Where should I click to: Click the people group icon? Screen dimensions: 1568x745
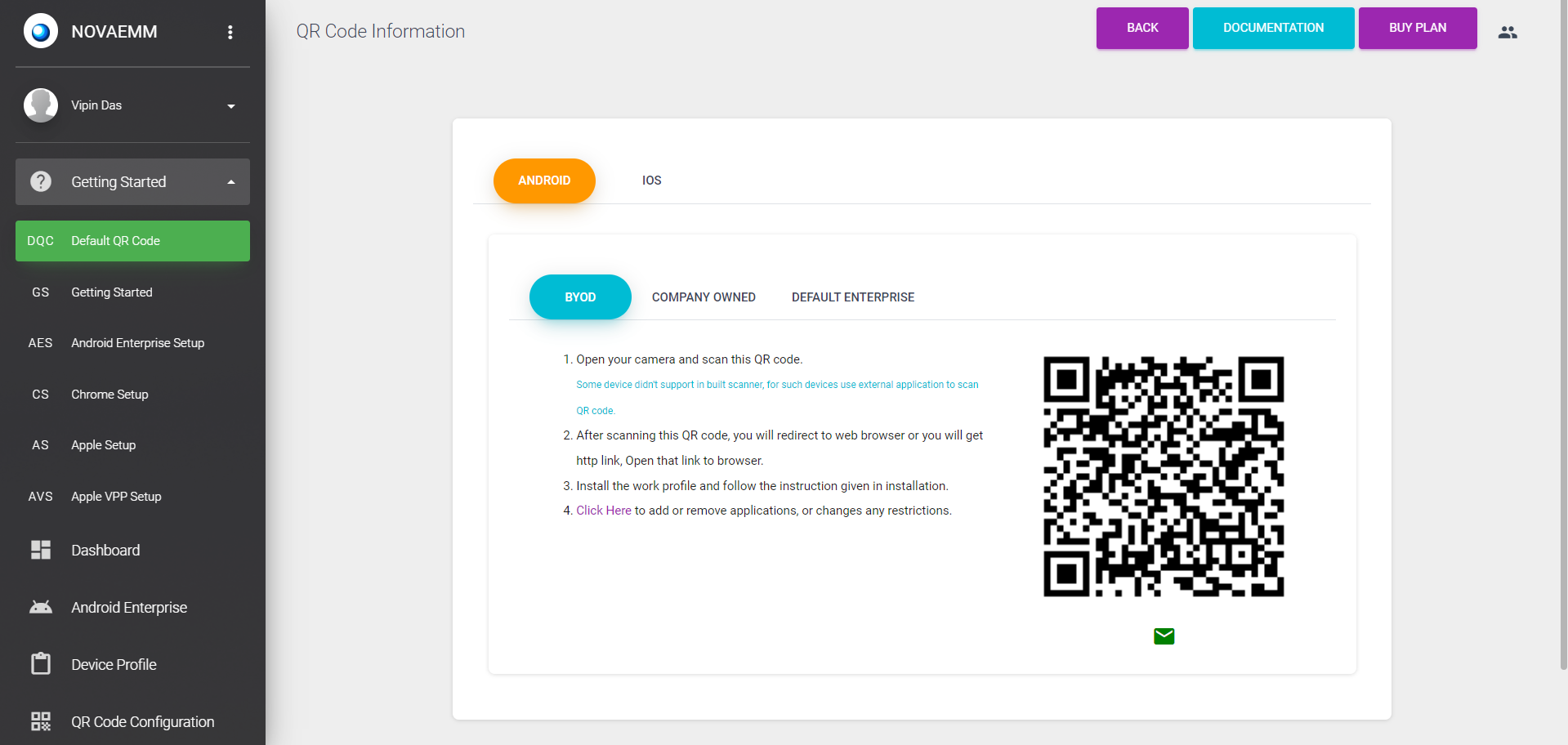click(x=1508, y=32)
